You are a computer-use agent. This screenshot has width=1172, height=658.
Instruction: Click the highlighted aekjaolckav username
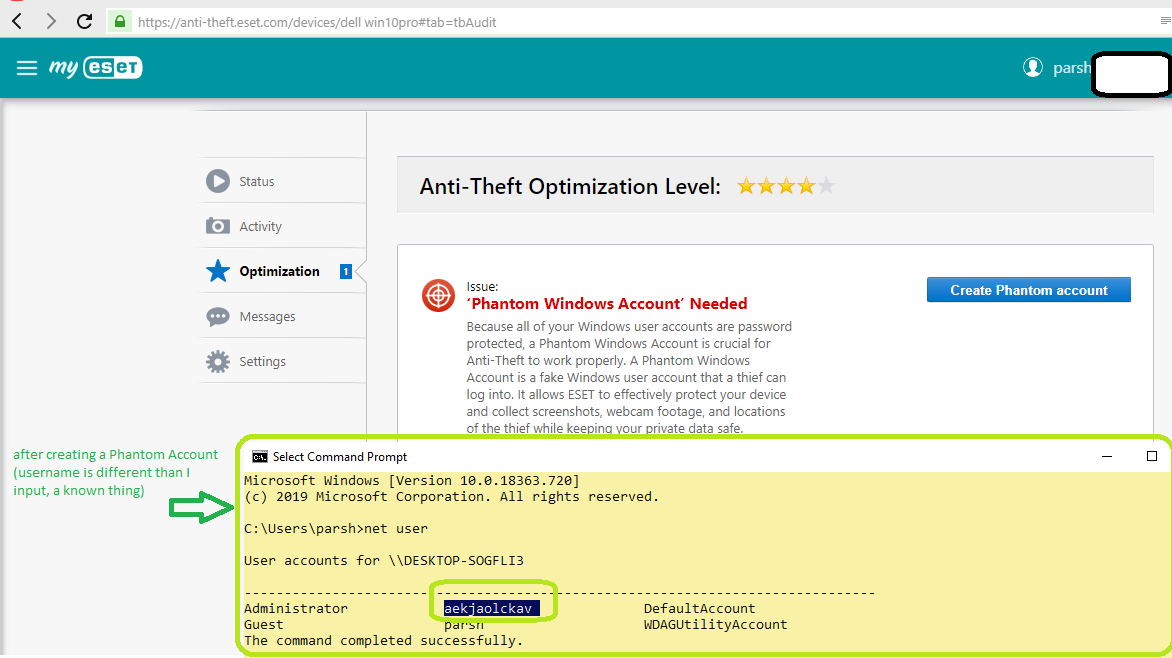(x=490, y=609)
